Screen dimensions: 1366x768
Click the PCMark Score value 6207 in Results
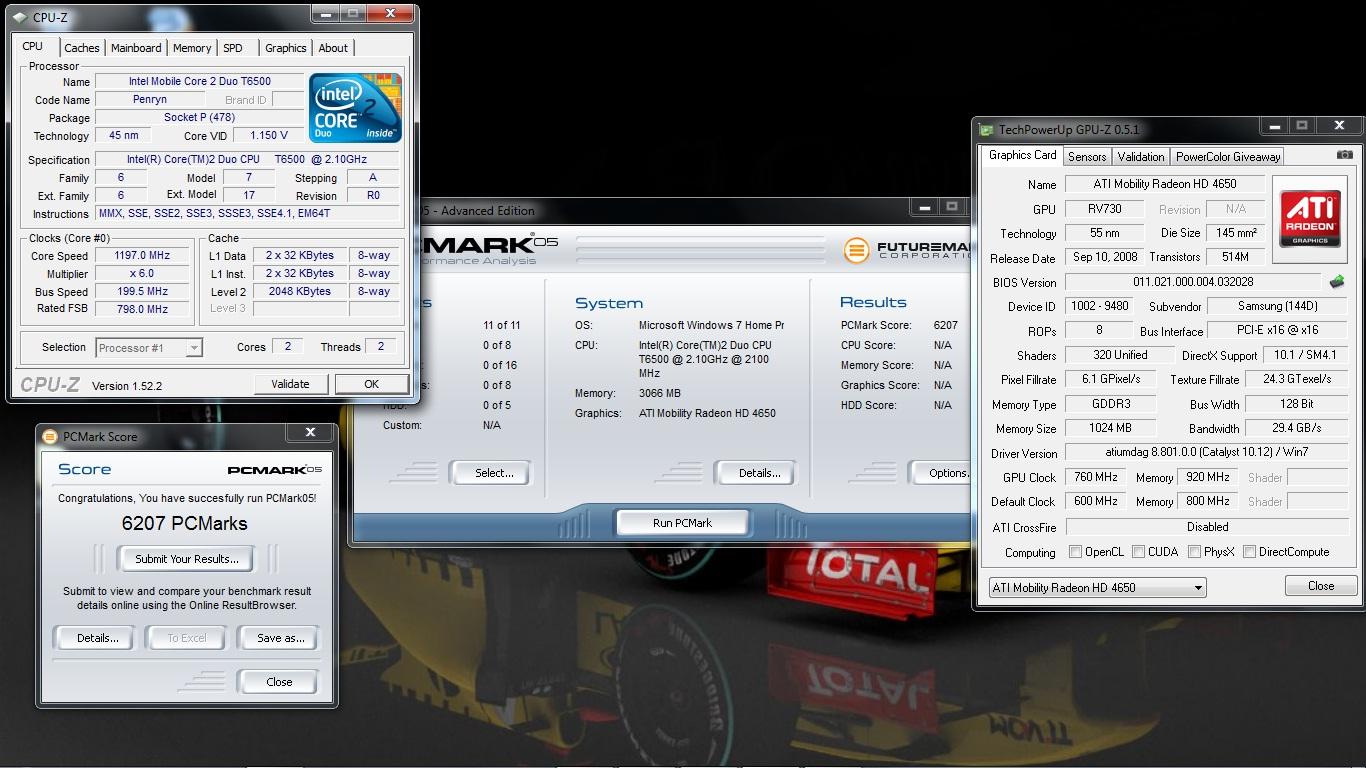(x=945, y=325)
